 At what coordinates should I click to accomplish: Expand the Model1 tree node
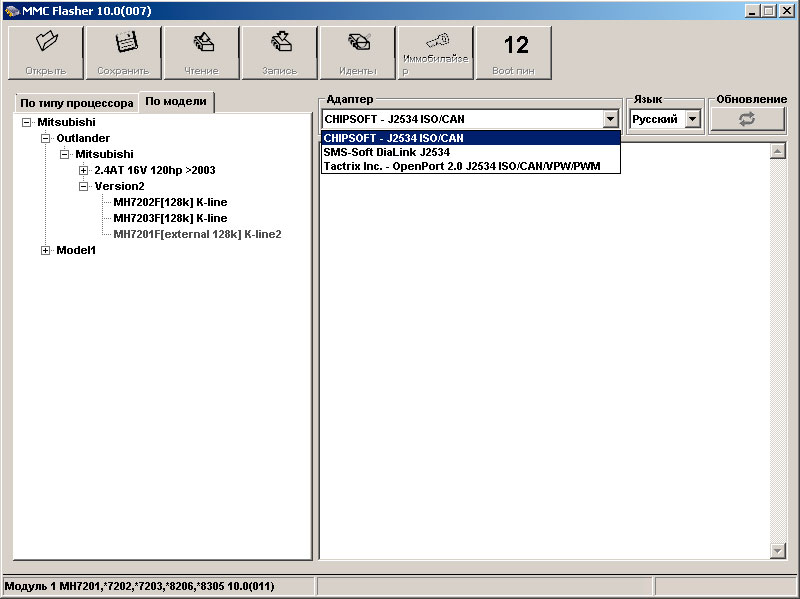45,250
